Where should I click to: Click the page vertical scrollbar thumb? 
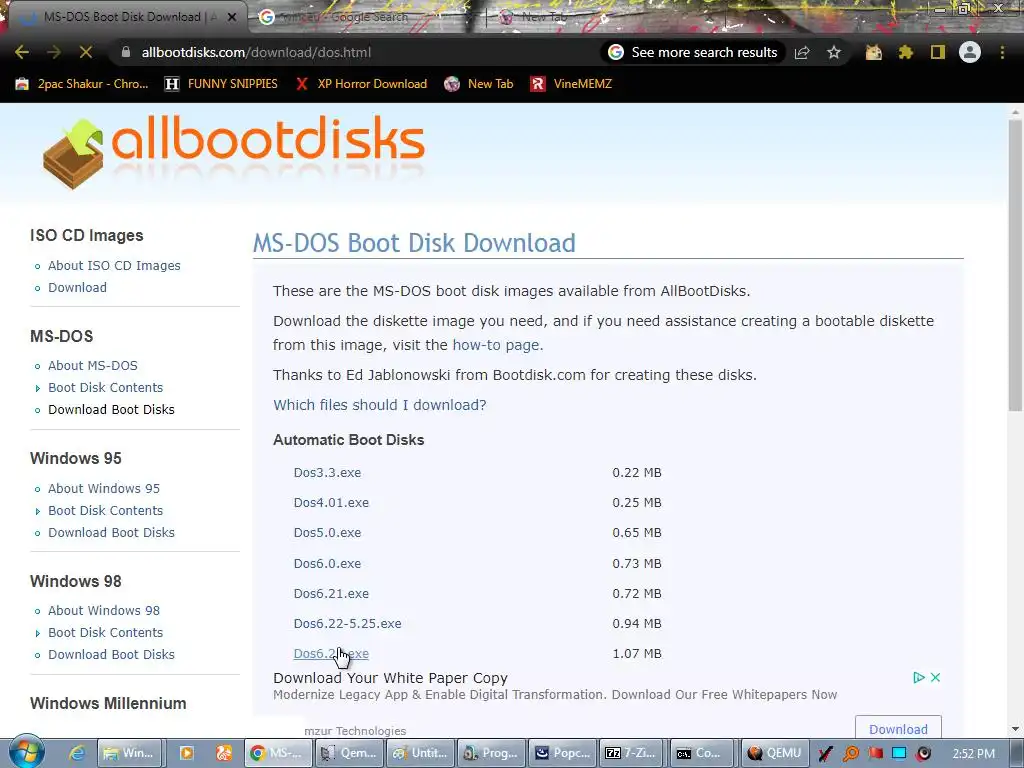point(1015,264)
